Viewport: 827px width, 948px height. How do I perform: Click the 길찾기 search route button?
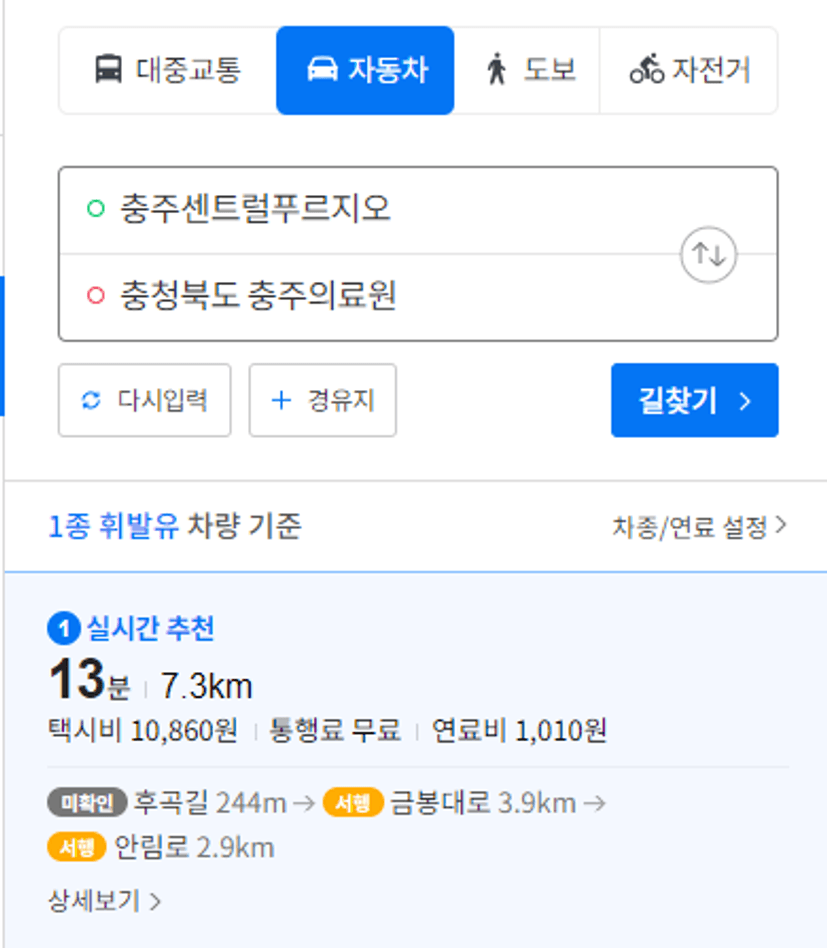pos(695,400)
